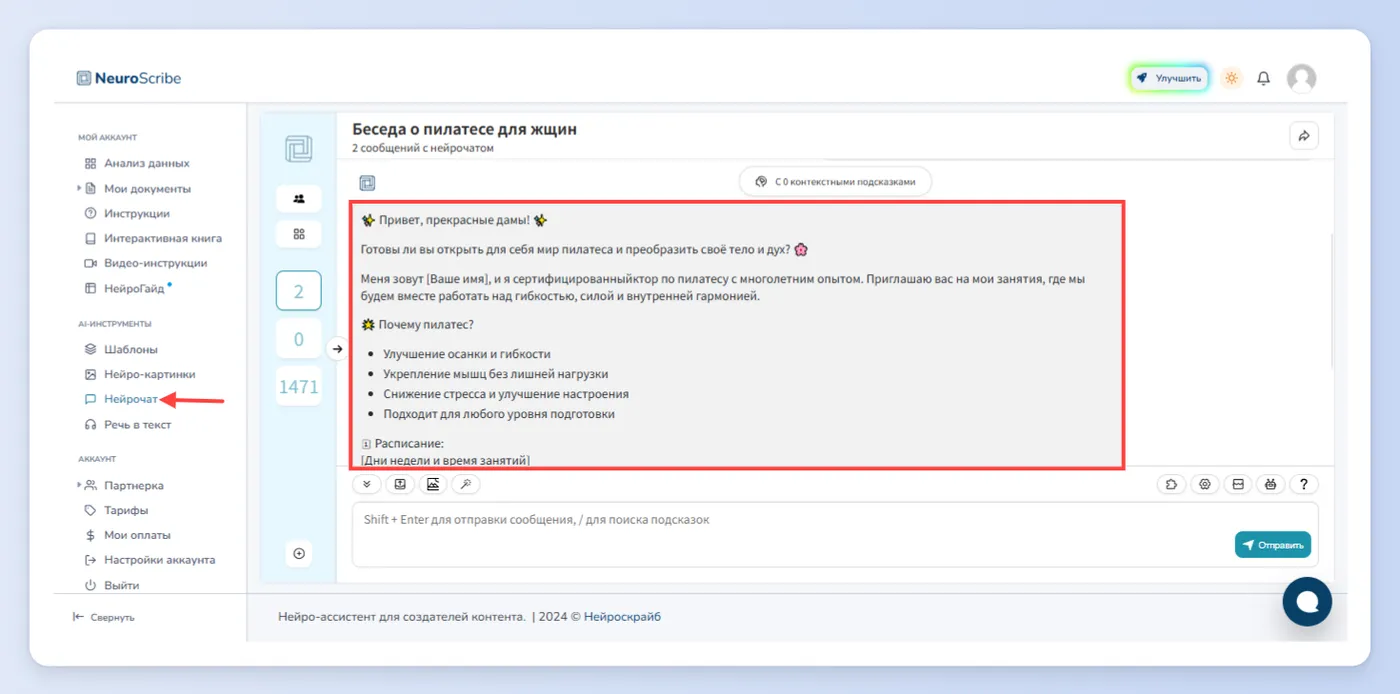Open the Нейроскрайб footer link

(x=622, y=617)
